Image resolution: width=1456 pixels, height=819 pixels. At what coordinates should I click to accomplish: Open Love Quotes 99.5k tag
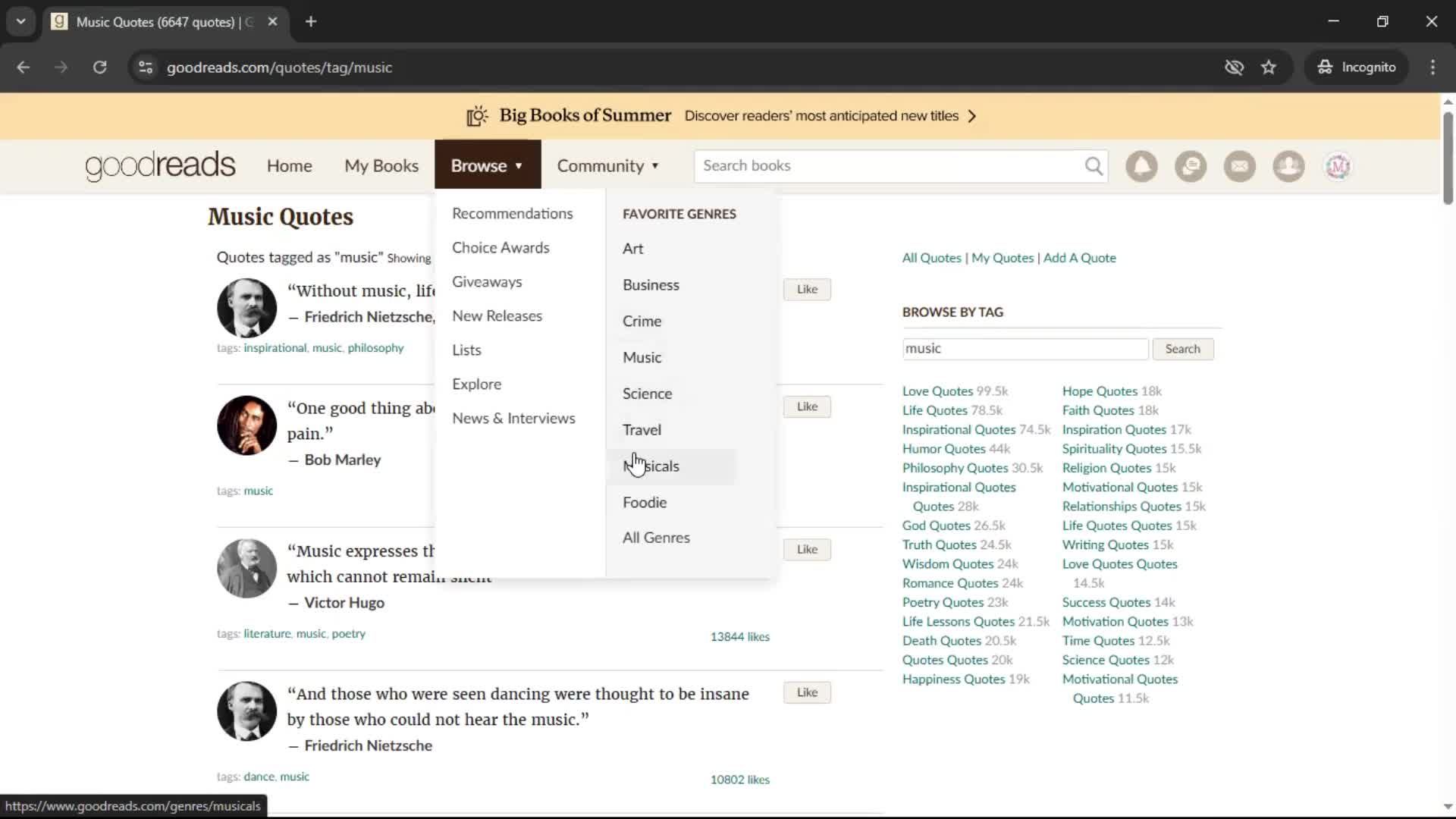(937, 391)
